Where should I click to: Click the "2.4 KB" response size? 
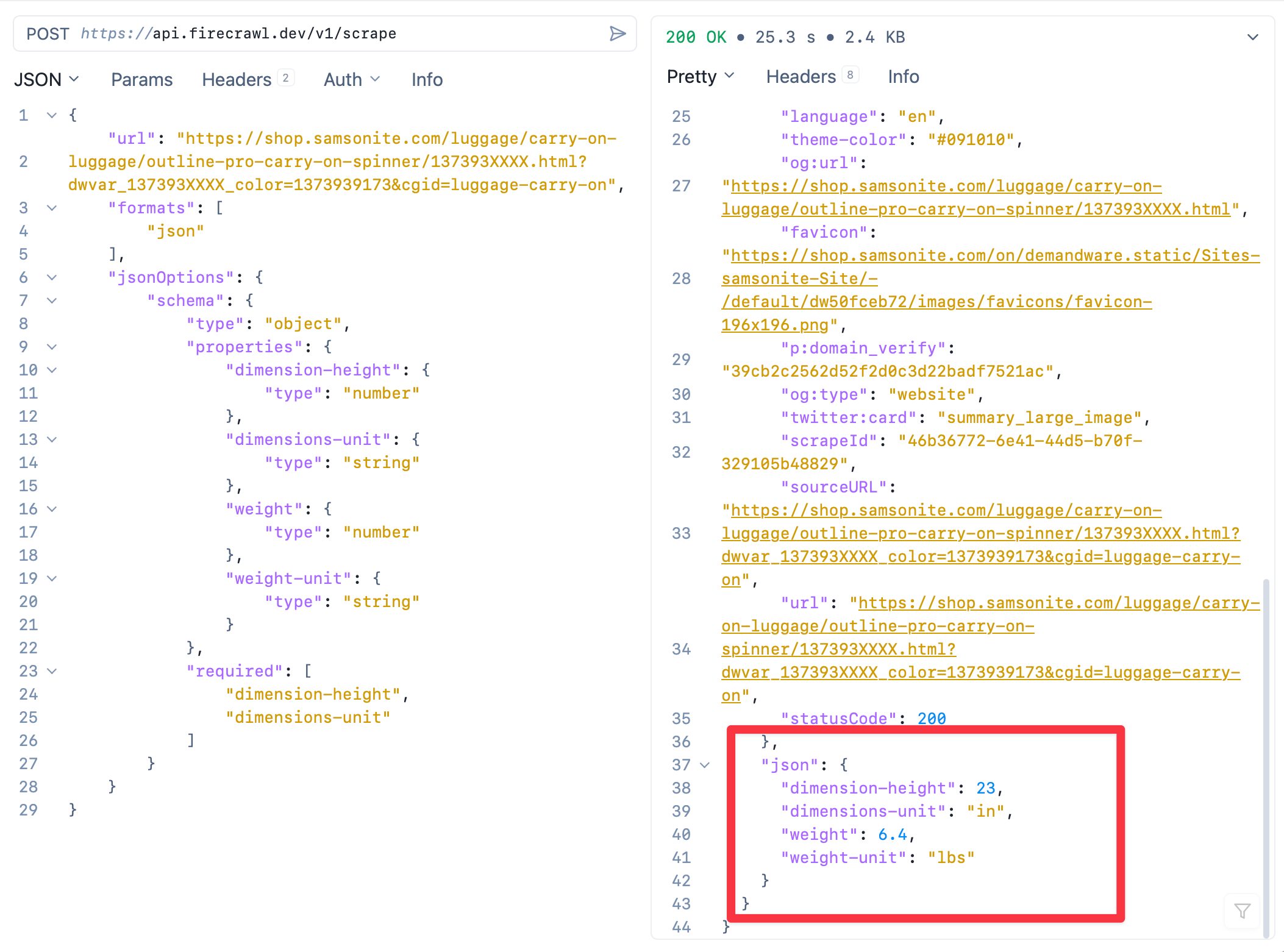tap(875, 37)
